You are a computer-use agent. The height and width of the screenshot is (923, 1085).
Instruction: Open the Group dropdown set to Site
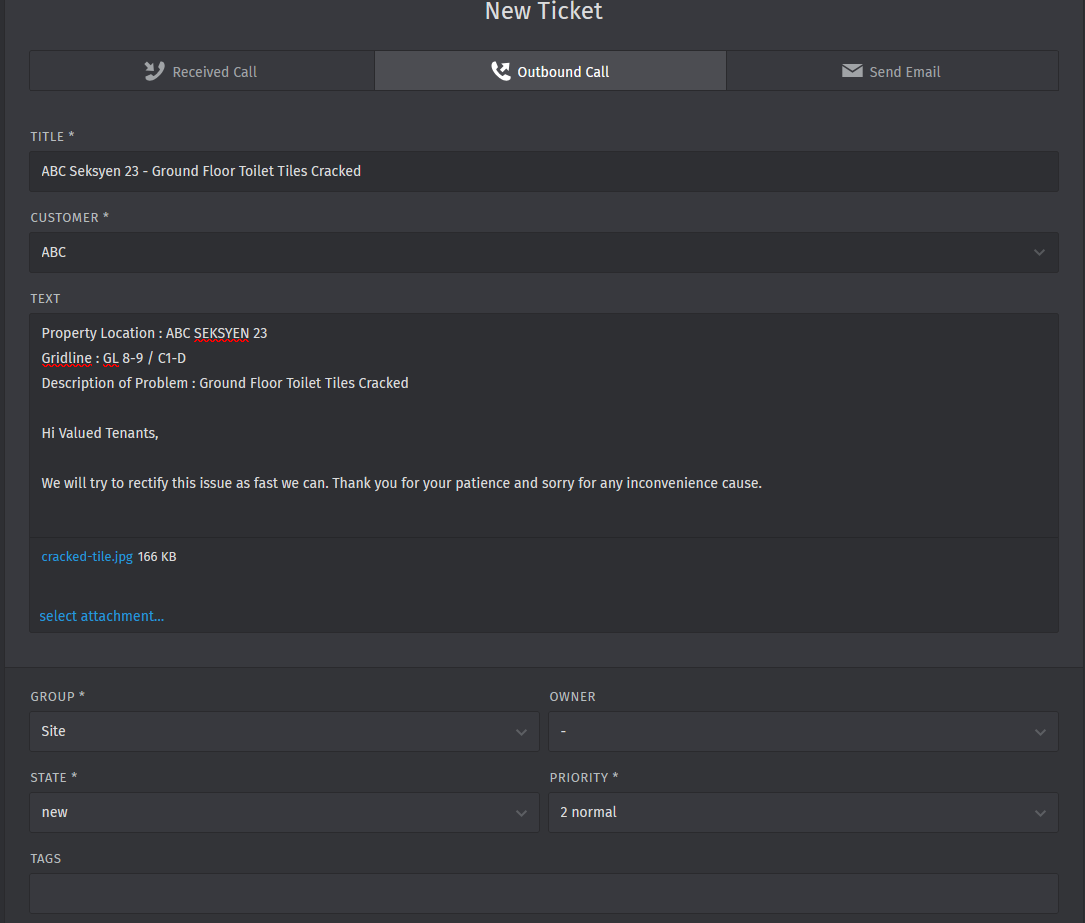(284, 731)
